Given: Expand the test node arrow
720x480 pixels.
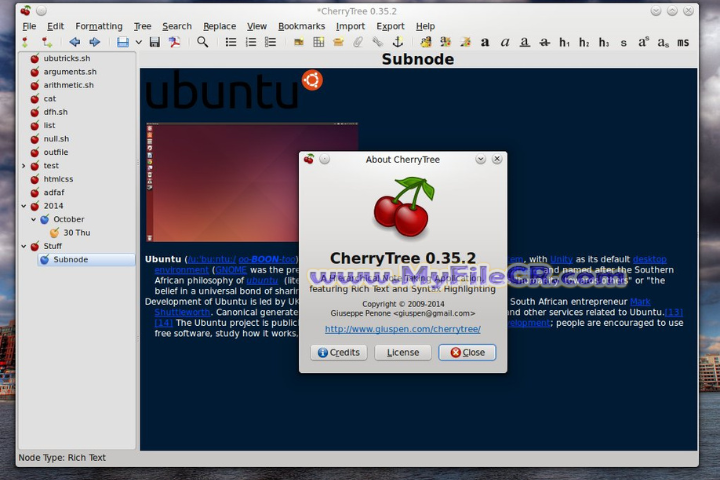Looking at the screenshot, I should pyautogui.click(x=23, y=166).
